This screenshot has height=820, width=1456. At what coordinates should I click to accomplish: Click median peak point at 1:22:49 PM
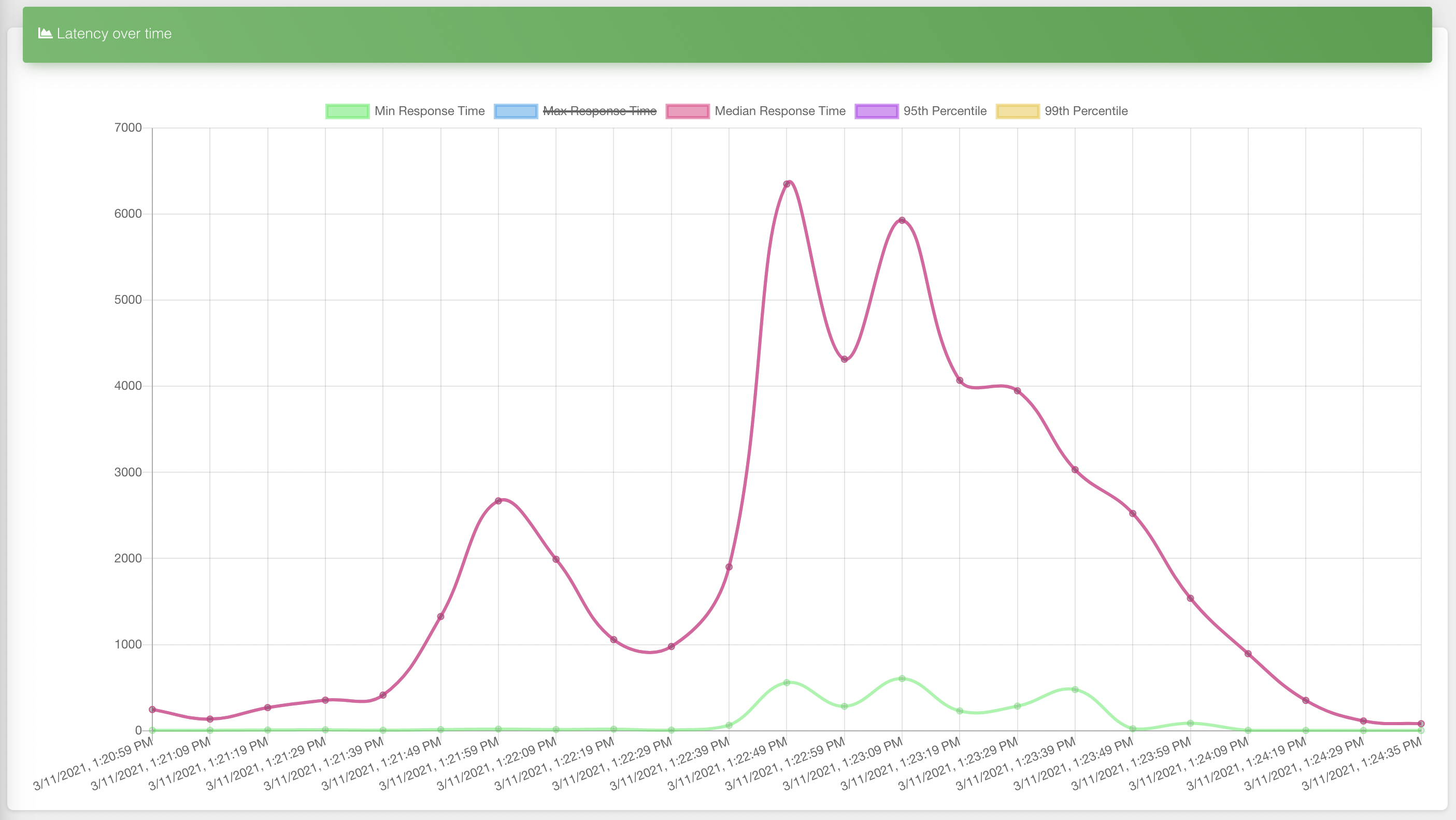[x=787, y=184]
